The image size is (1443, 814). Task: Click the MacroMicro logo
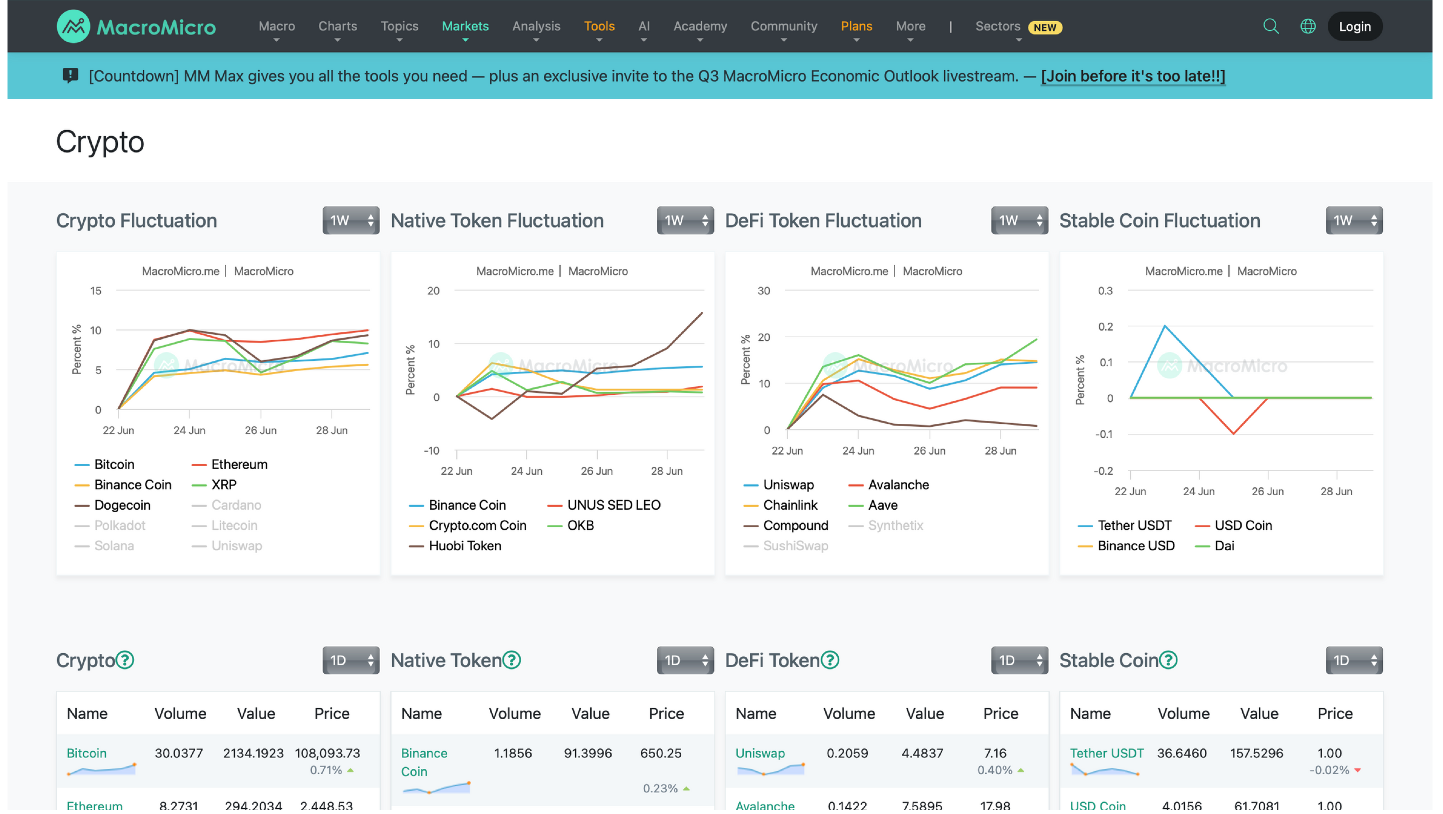point(136,27)
